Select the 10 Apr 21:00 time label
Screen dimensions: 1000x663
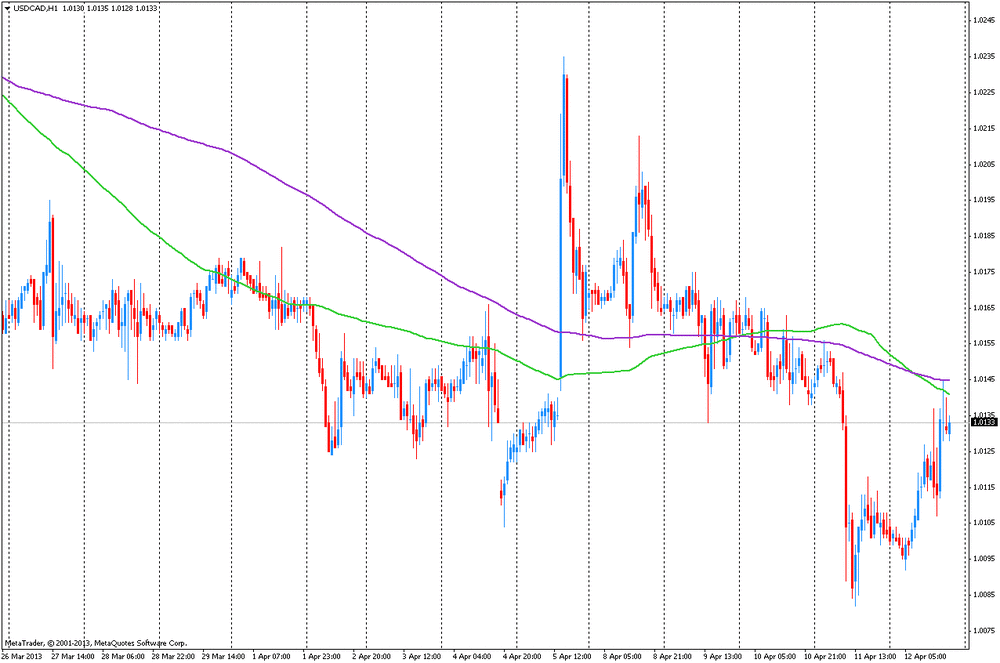pos(825,656)
